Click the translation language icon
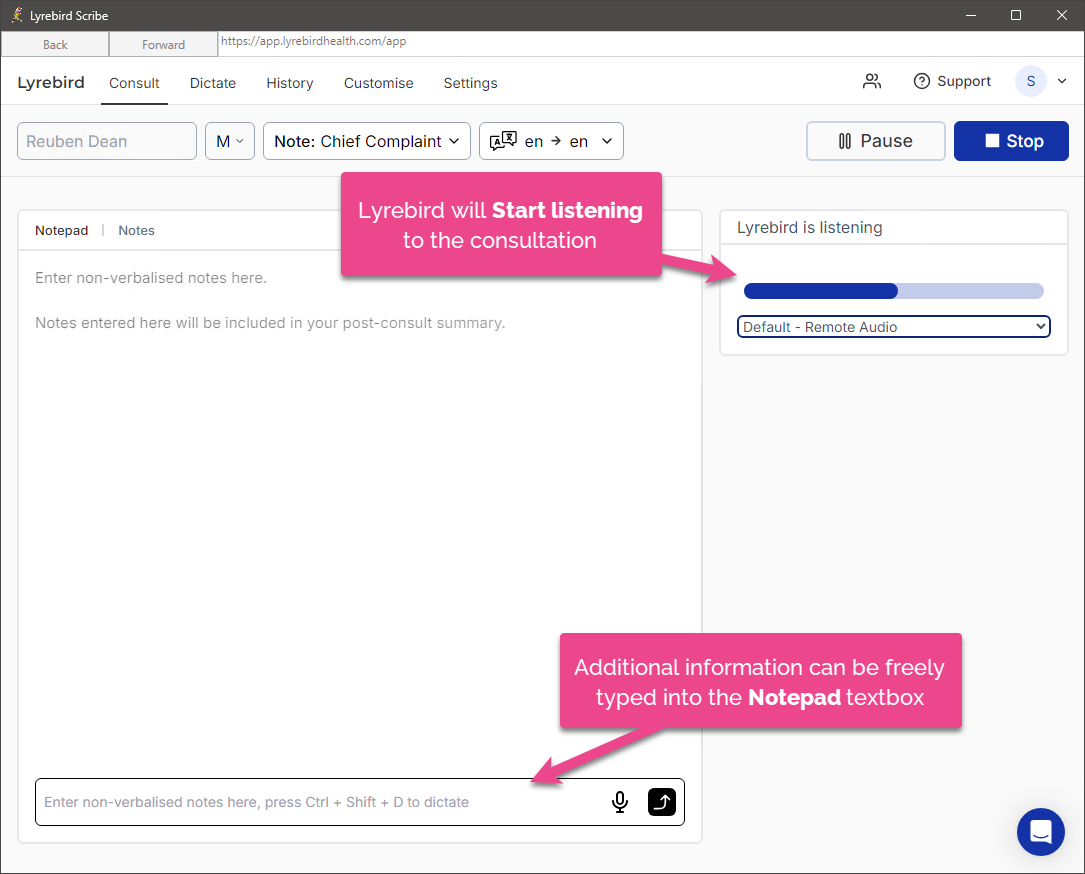 [503, 141]
